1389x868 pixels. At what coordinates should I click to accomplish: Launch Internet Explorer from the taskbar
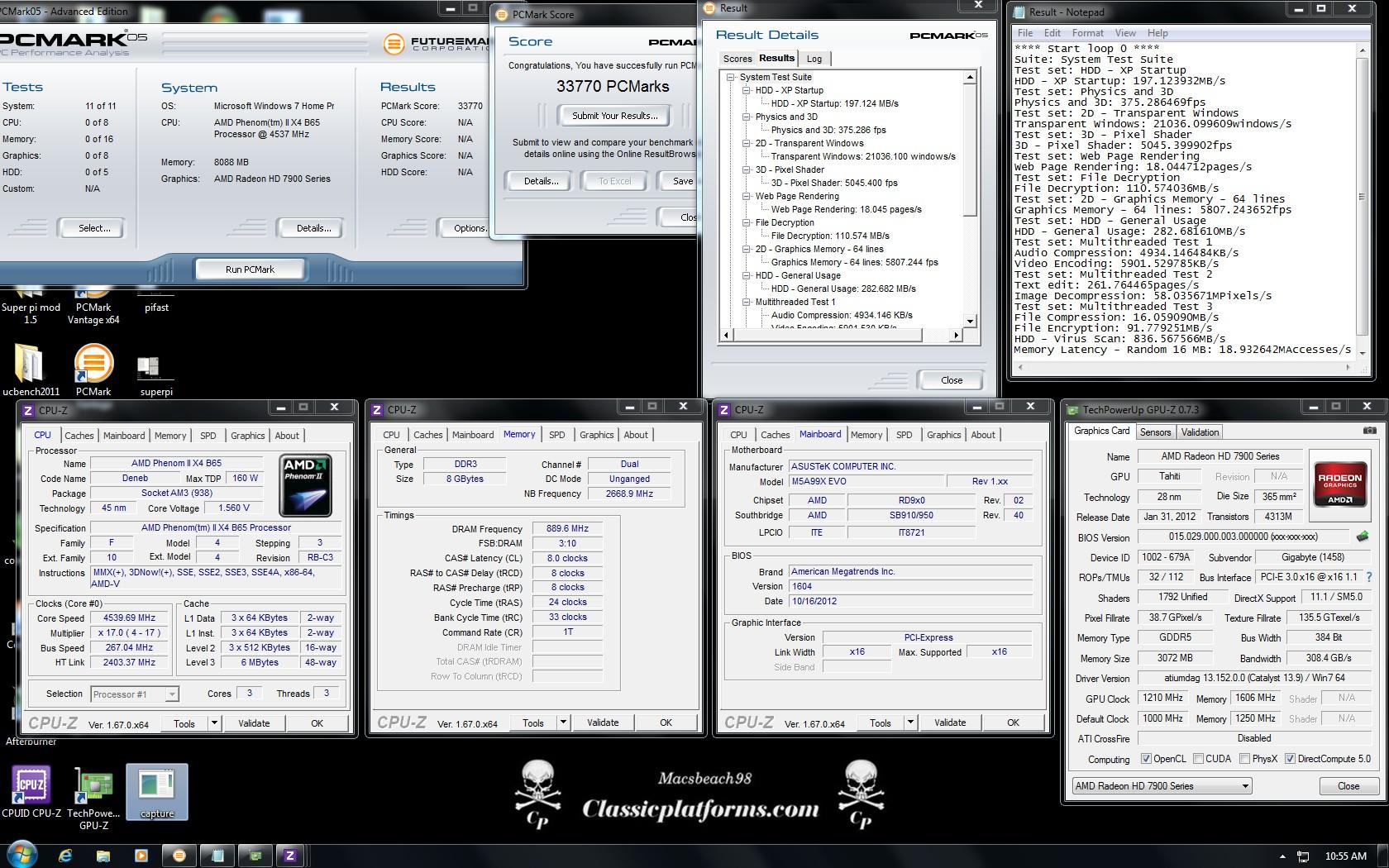click(65, 856)
